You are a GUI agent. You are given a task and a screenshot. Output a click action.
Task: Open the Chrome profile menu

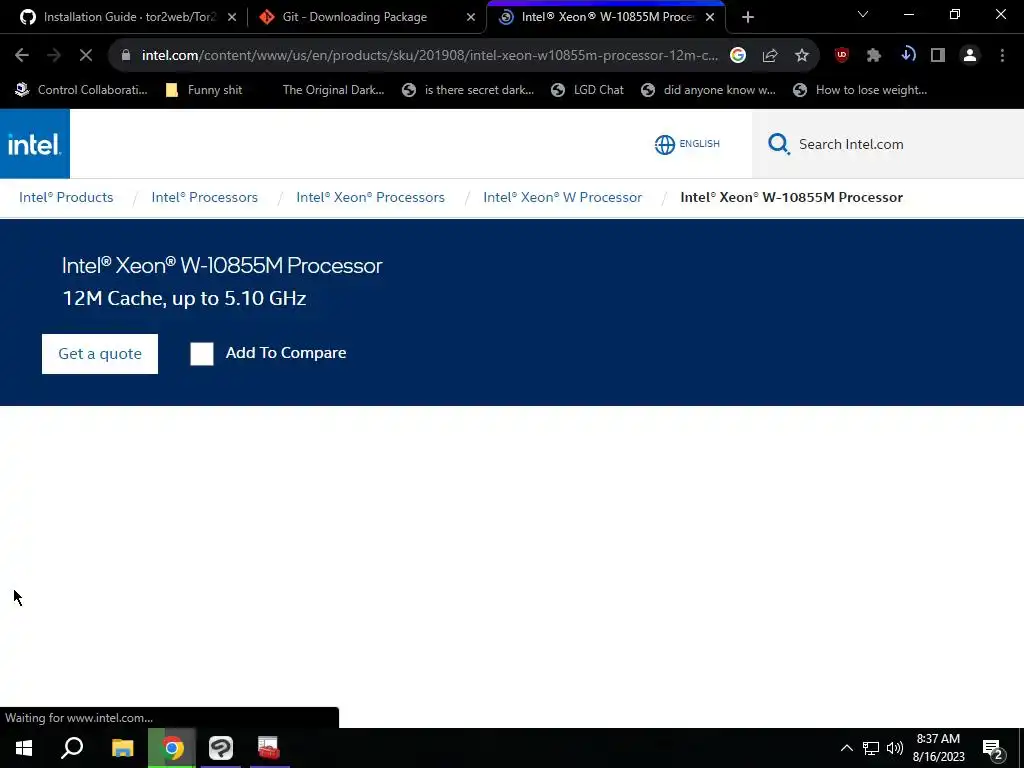pos(970,56)
